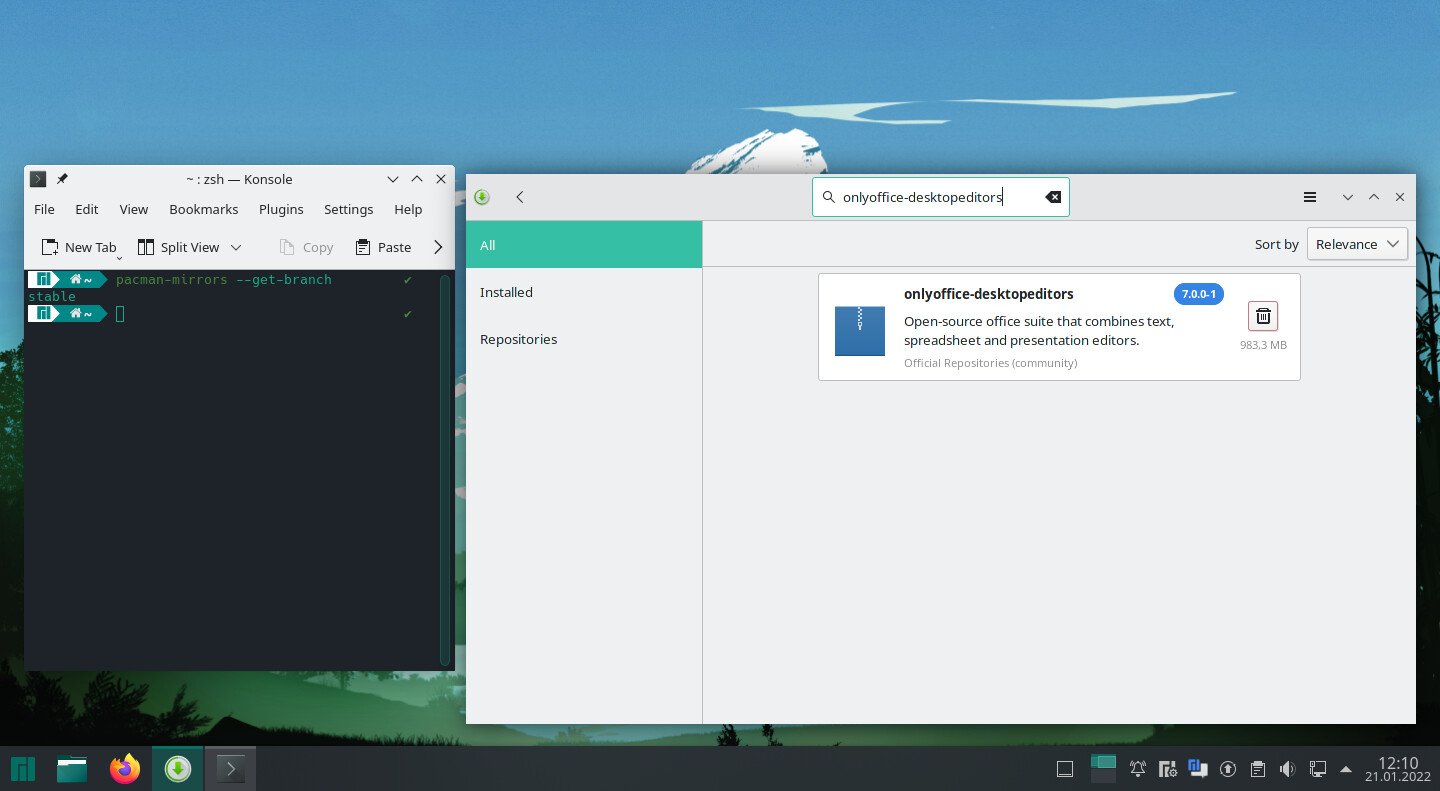Launch Firefox from the taskbar
This screenshot has width=1440, height=791.
click(x=125, y=768)
